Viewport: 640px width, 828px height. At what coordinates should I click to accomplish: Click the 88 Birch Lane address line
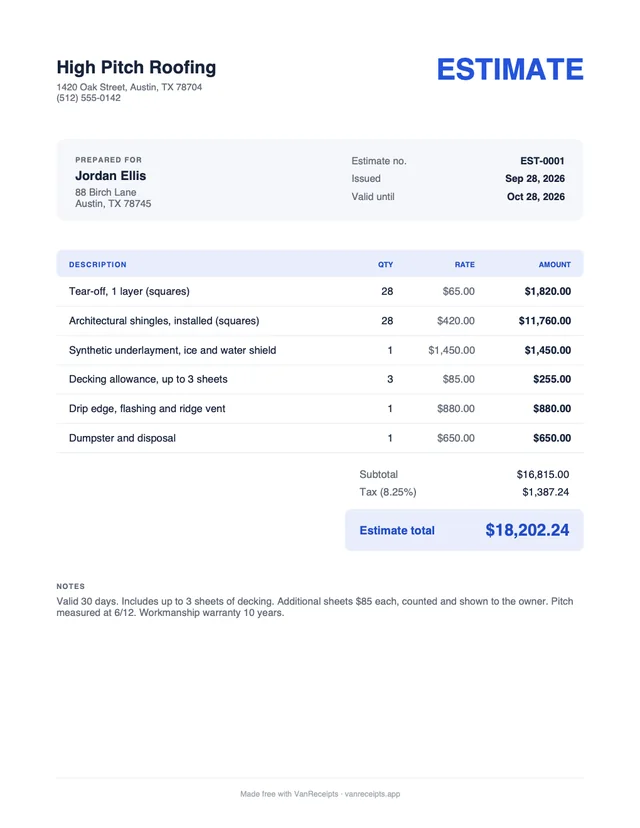106,192
